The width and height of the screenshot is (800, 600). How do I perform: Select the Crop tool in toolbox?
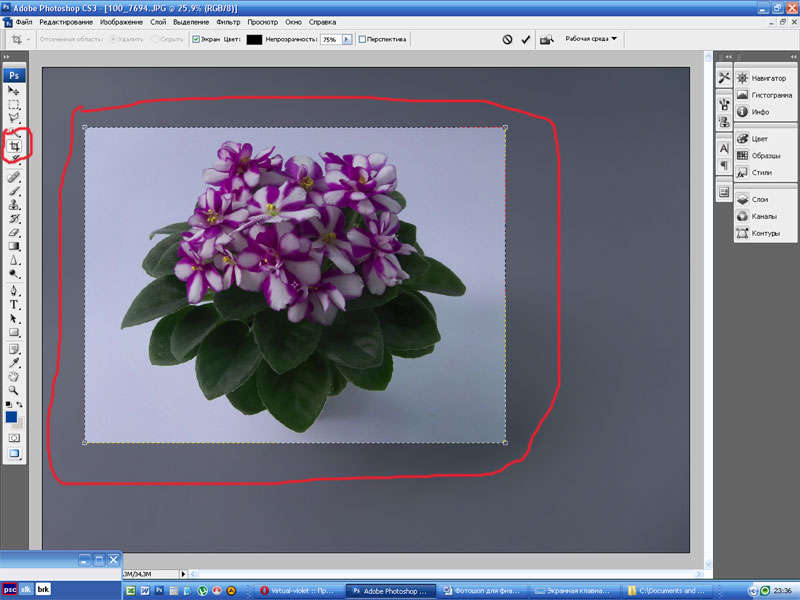[15, 146]
